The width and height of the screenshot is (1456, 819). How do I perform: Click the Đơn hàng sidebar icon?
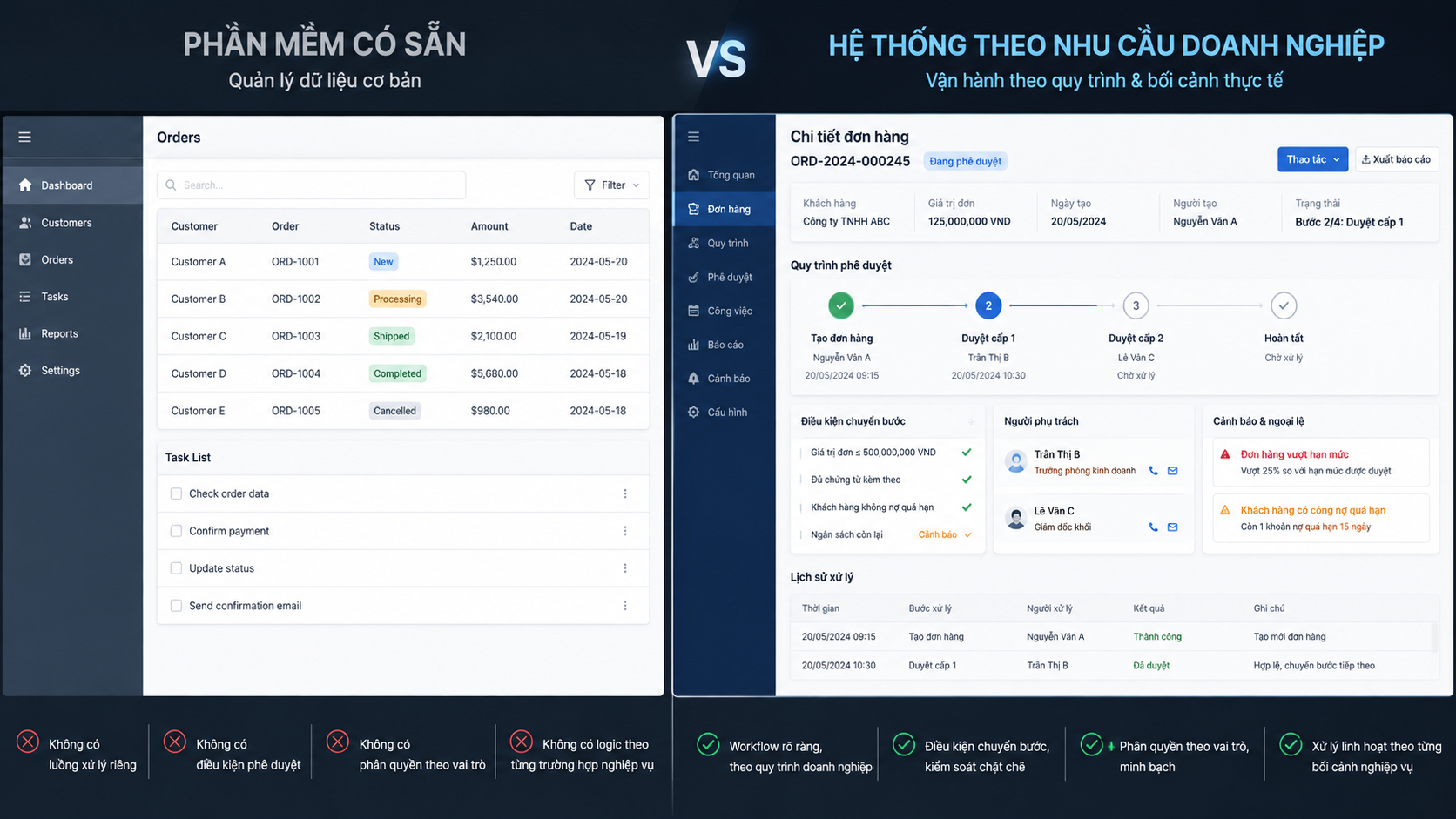click(694, 209)
